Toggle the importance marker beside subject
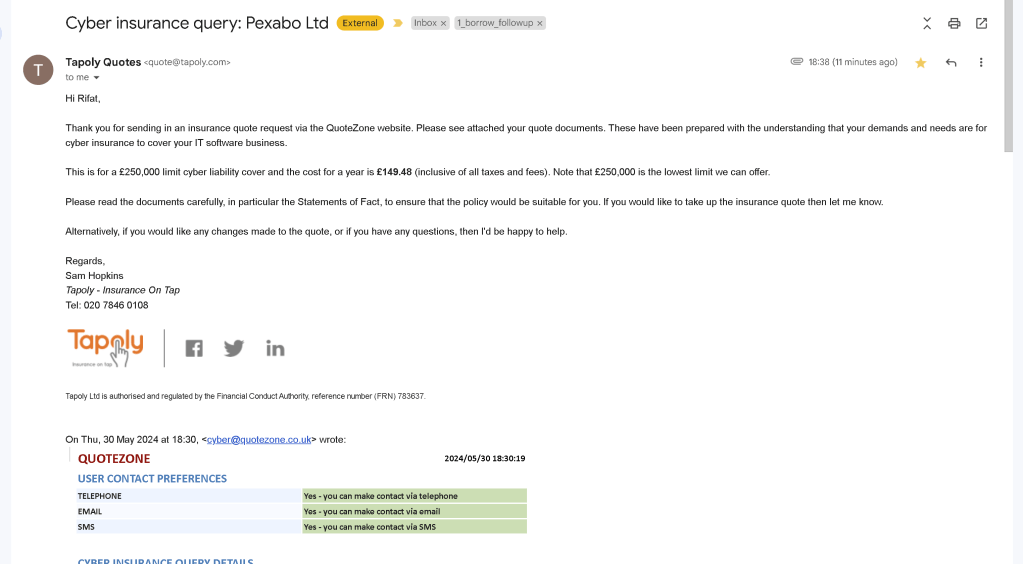The width and height of the screenshot is (1023, 564). [397, 23]
